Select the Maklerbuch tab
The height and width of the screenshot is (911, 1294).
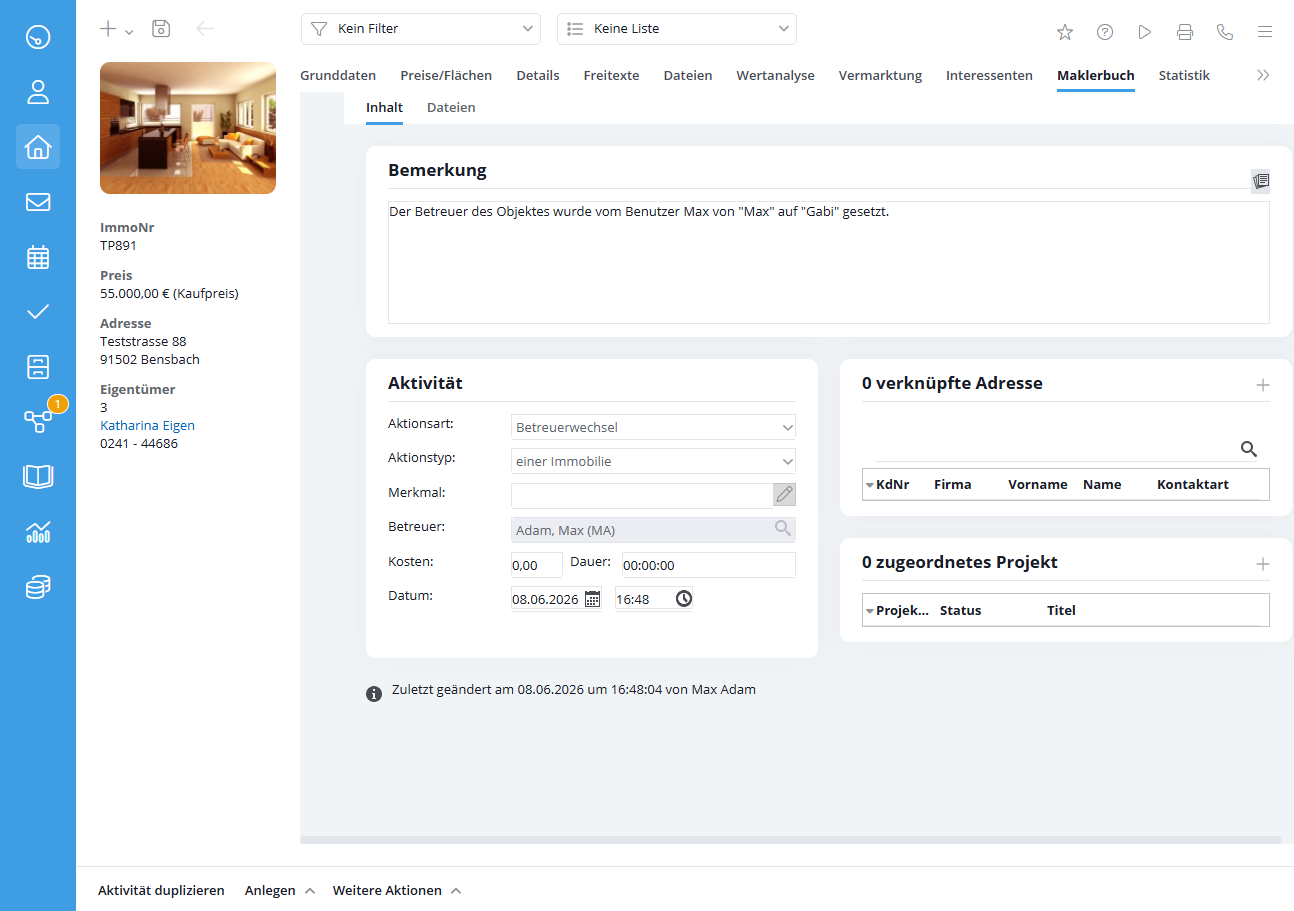pyautogui.click(x=1096, y=75)
